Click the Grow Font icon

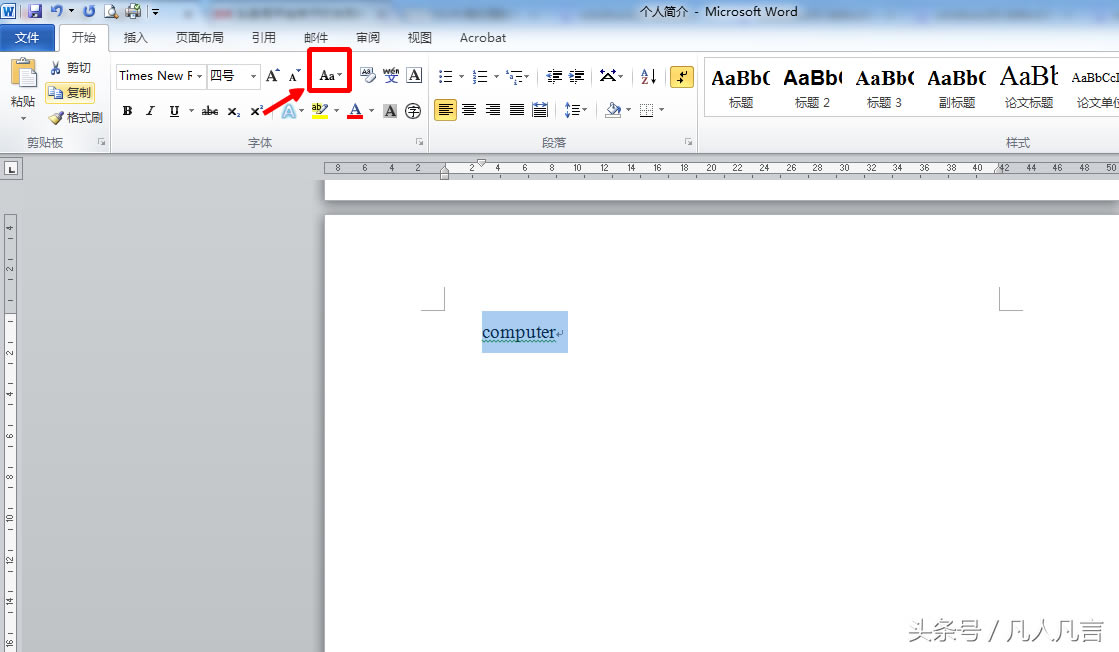point(272,76)
